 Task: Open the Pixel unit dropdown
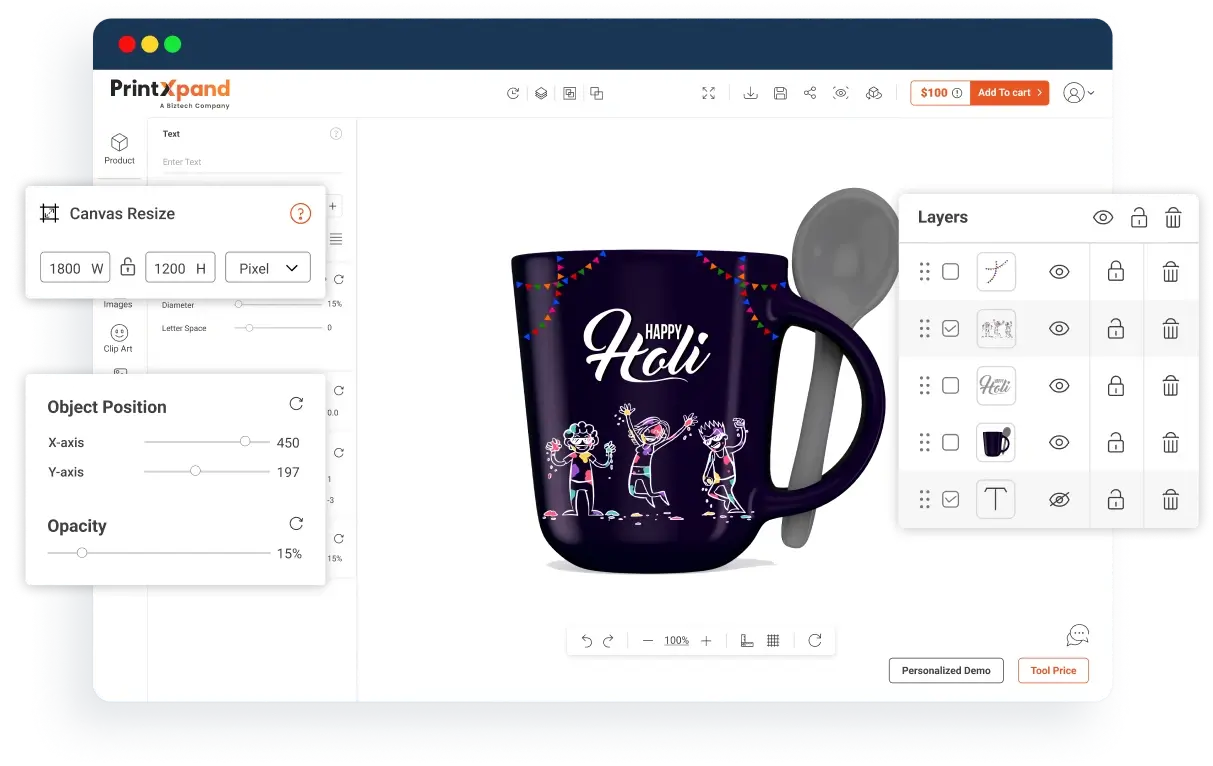pyautogui.click(x=268, y=267)
